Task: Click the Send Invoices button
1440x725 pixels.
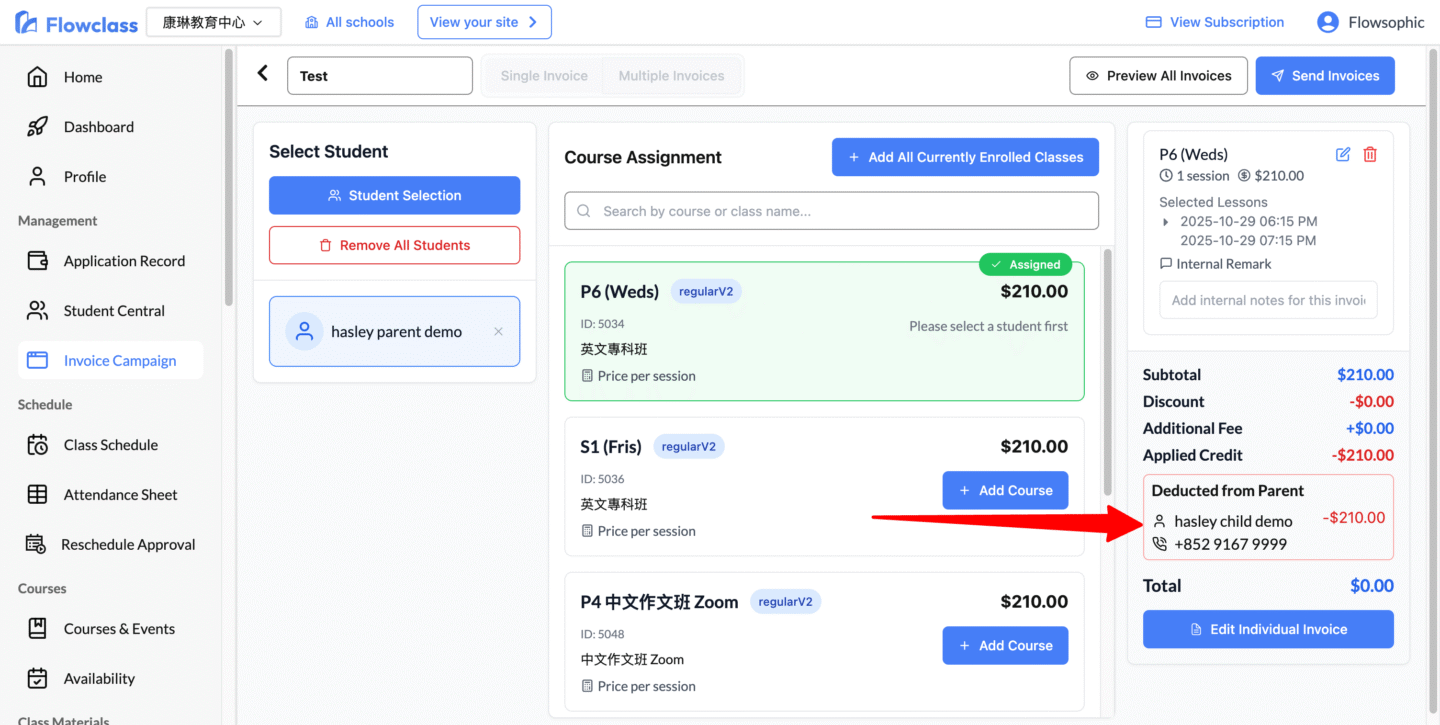Action: click(x=1324, y=76)
